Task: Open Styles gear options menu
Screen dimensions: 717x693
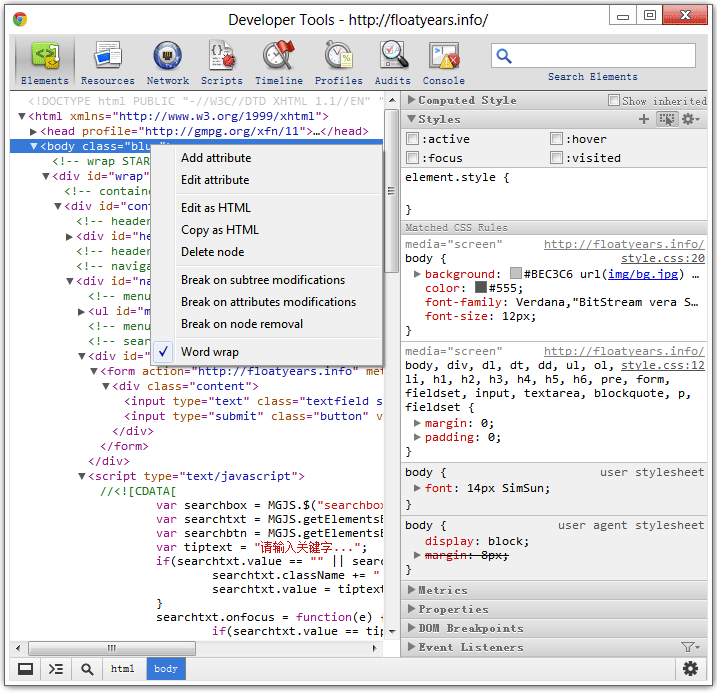Action: 690,119
